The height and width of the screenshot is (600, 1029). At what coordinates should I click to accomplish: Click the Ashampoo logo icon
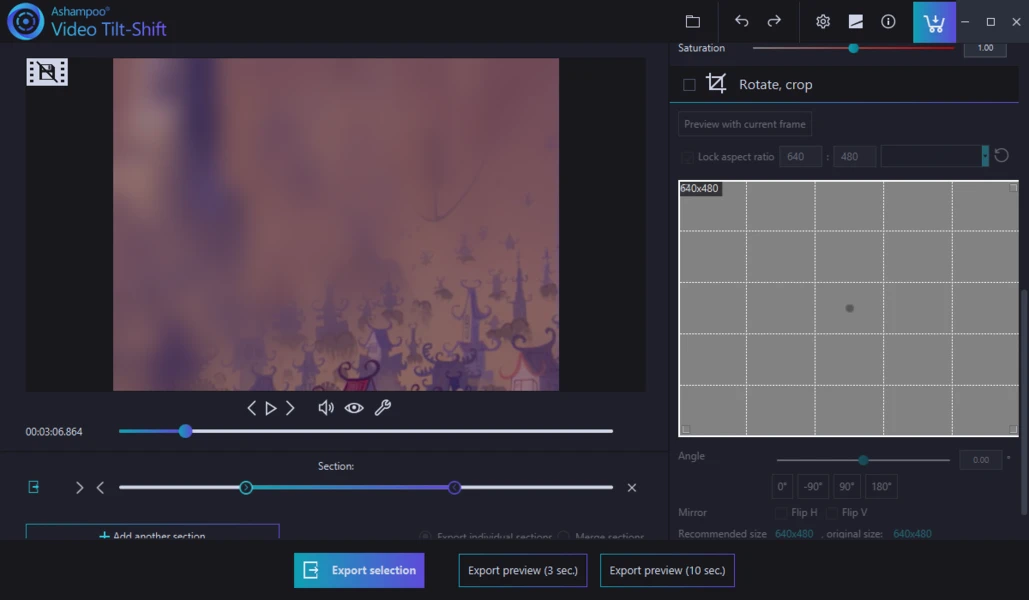[x=25, y=21]
